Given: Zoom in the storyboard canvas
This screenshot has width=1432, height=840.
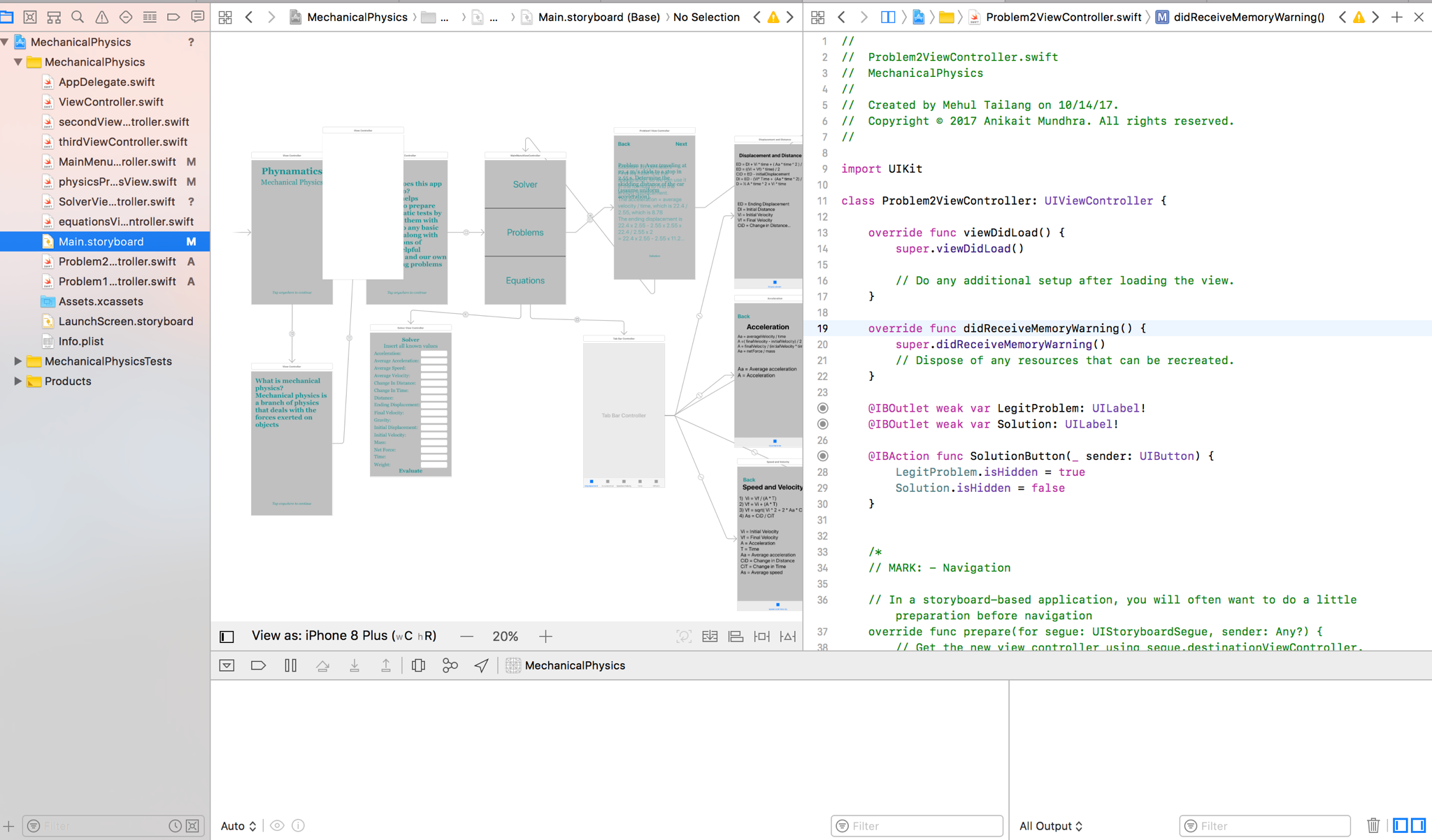Looking at the screenshot, I should 545,636.
